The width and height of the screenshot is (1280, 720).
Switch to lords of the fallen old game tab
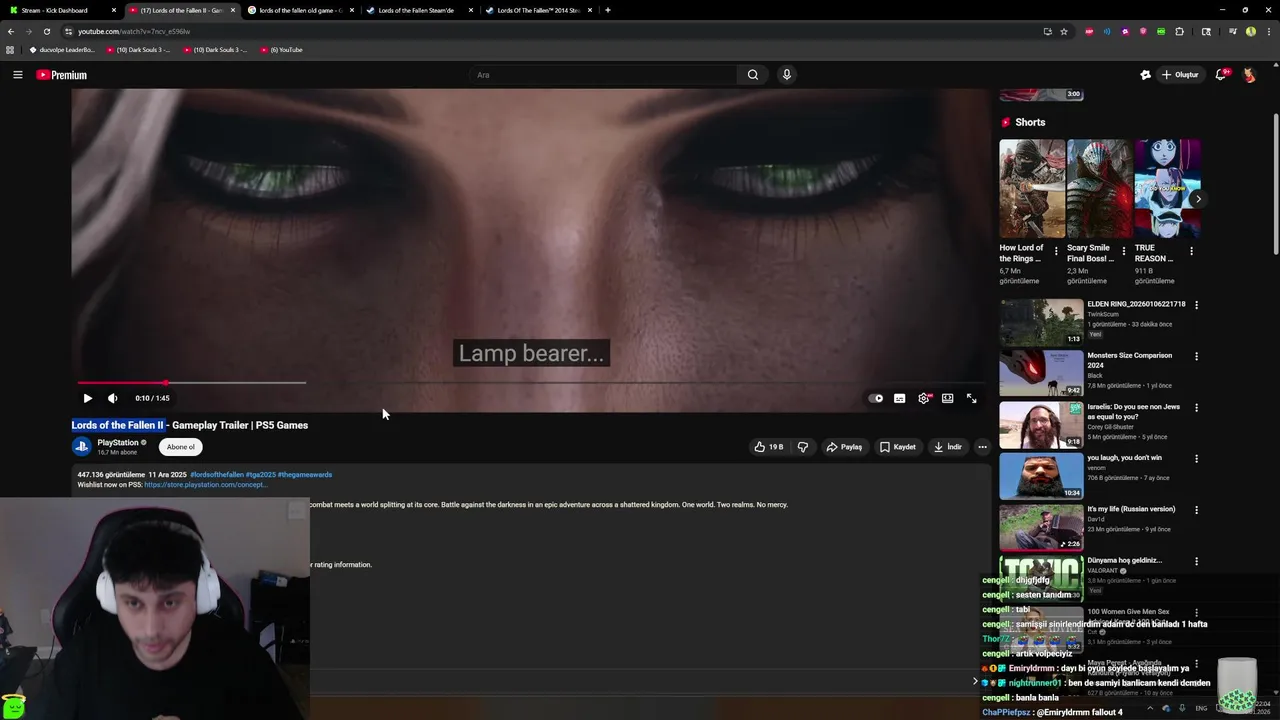coord(300,10)
